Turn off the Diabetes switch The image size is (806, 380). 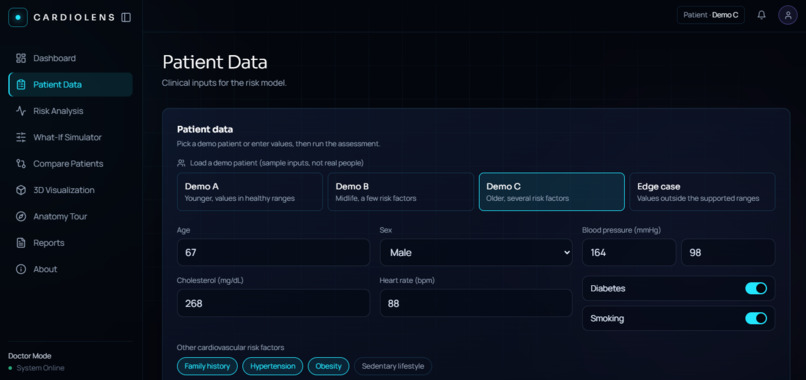coord(756,288)
